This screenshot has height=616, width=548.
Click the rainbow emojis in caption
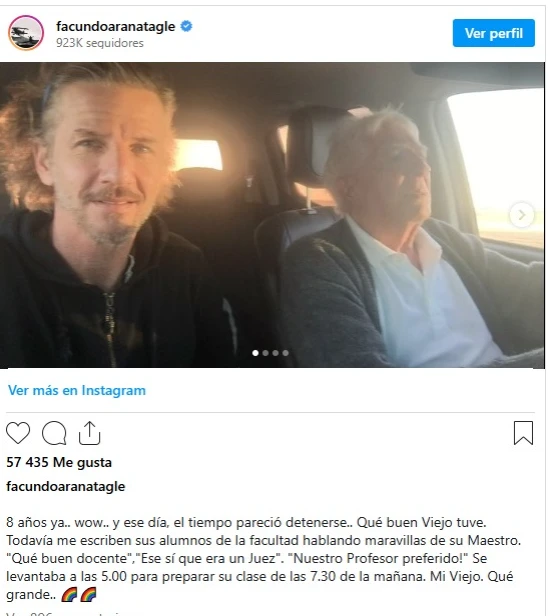tap(79, 594)
